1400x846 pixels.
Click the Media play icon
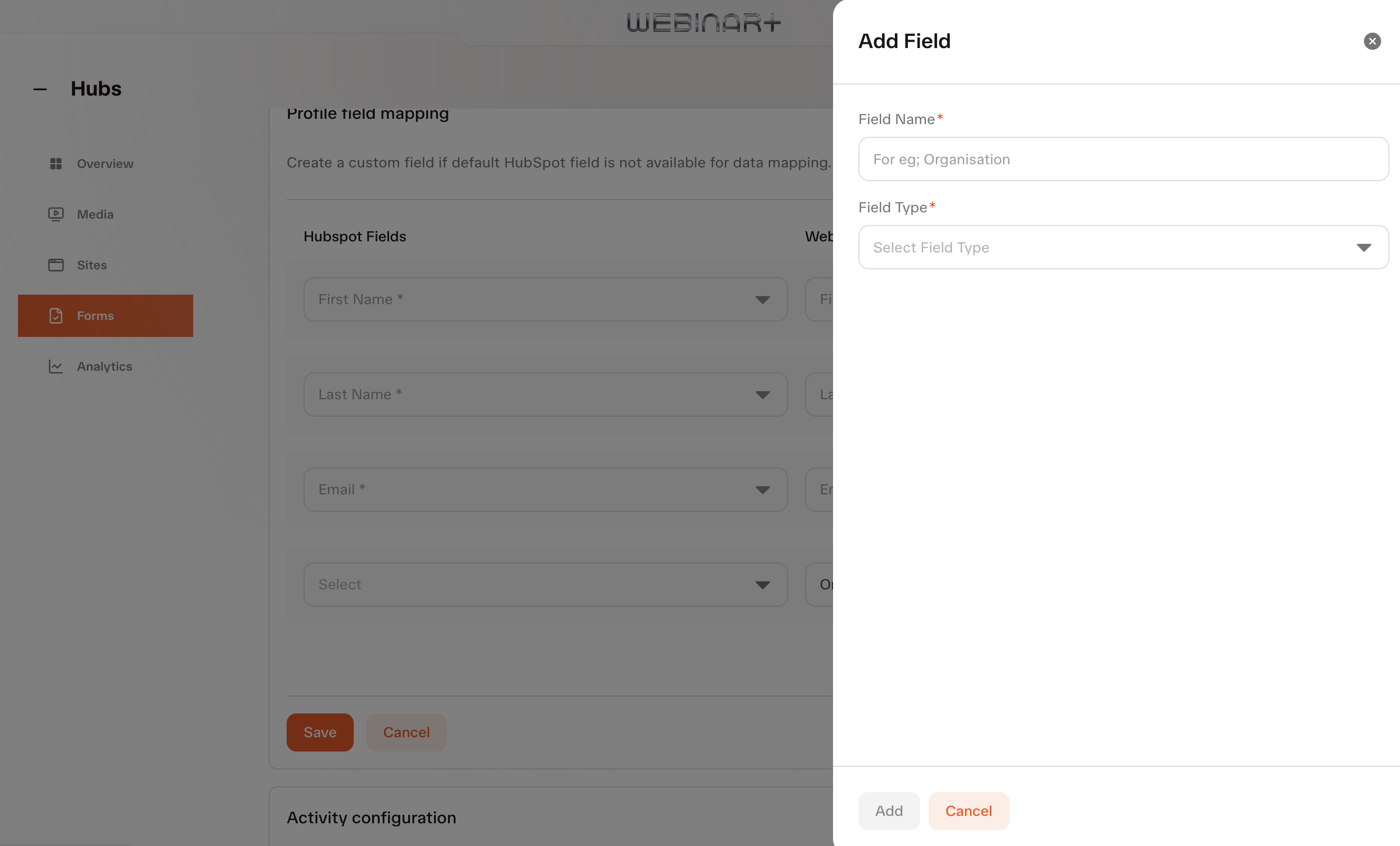[55, 214]
